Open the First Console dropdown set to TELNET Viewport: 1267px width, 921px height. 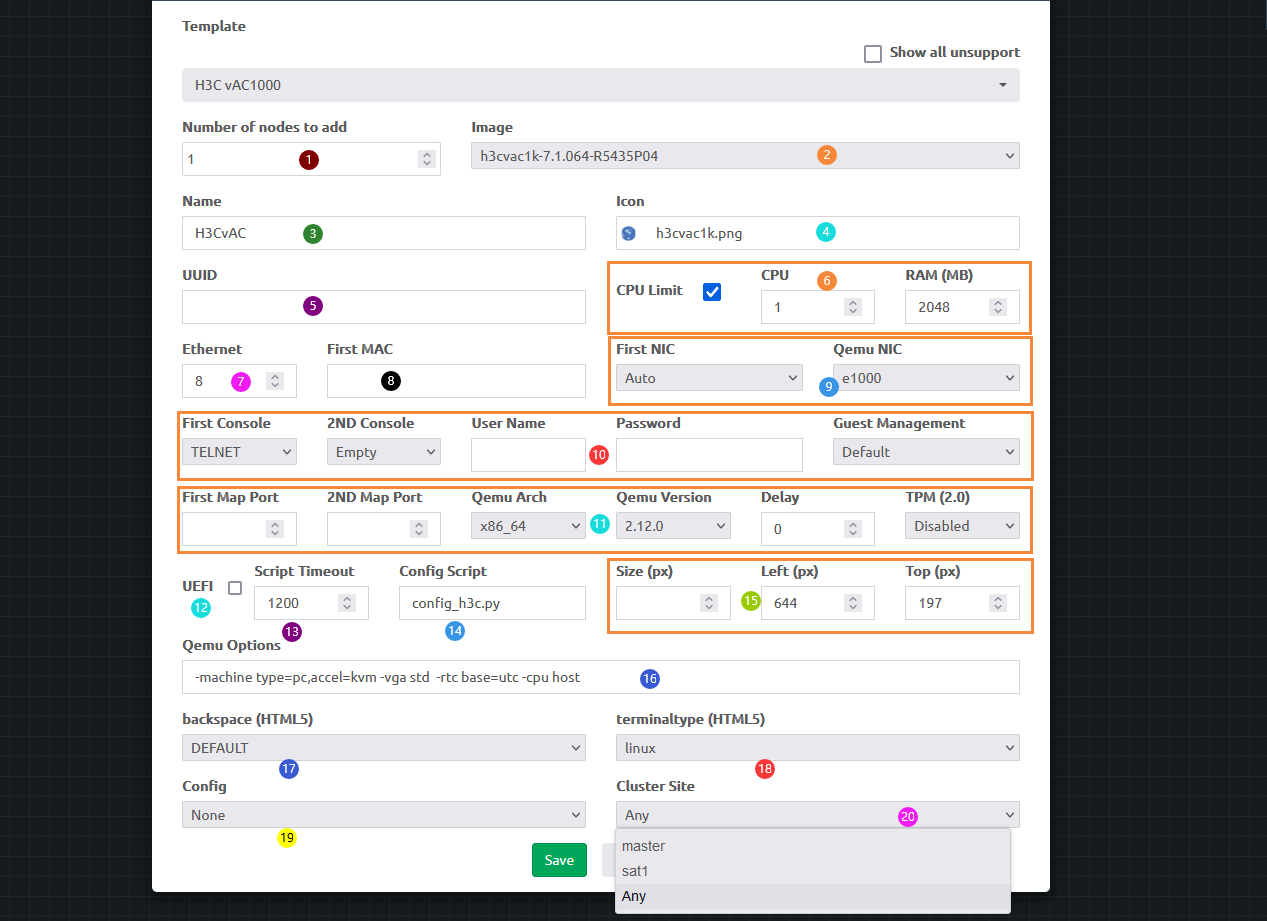pos(239,452)
